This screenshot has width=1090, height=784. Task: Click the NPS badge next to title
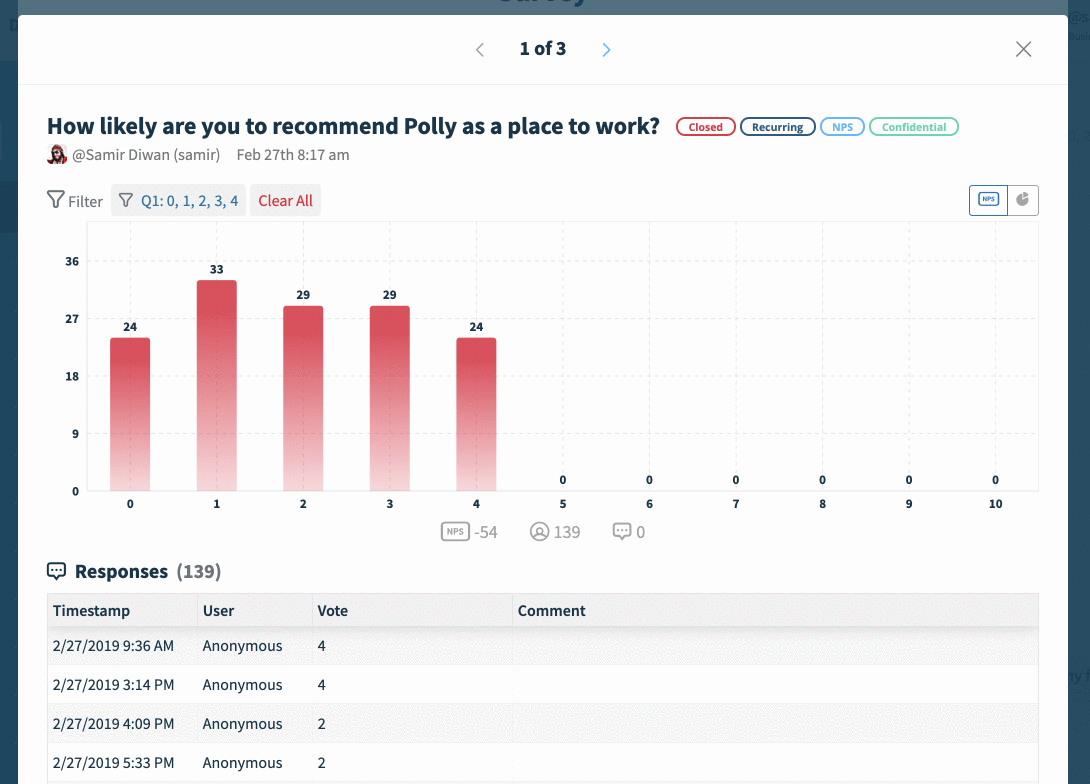click(843, 127)
